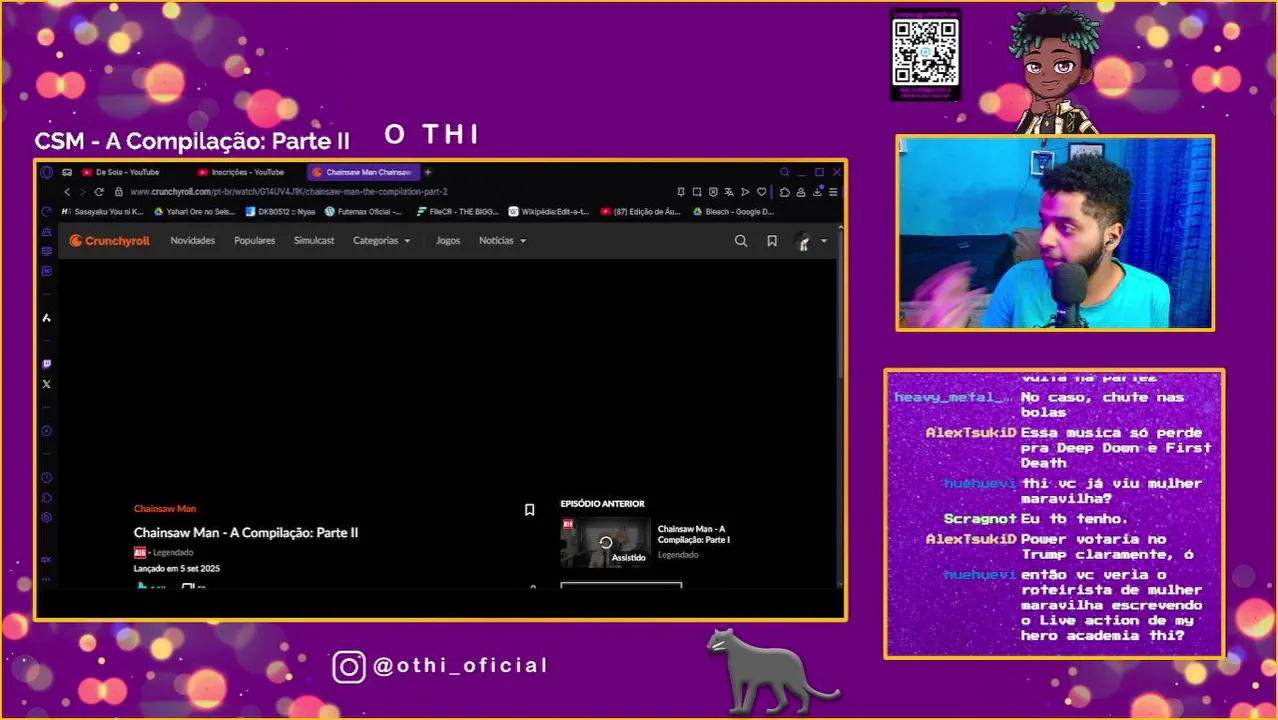
Task: Click the Chainsaw Man - A Compilação: Parte II episode title
Action: pos(246,533)
